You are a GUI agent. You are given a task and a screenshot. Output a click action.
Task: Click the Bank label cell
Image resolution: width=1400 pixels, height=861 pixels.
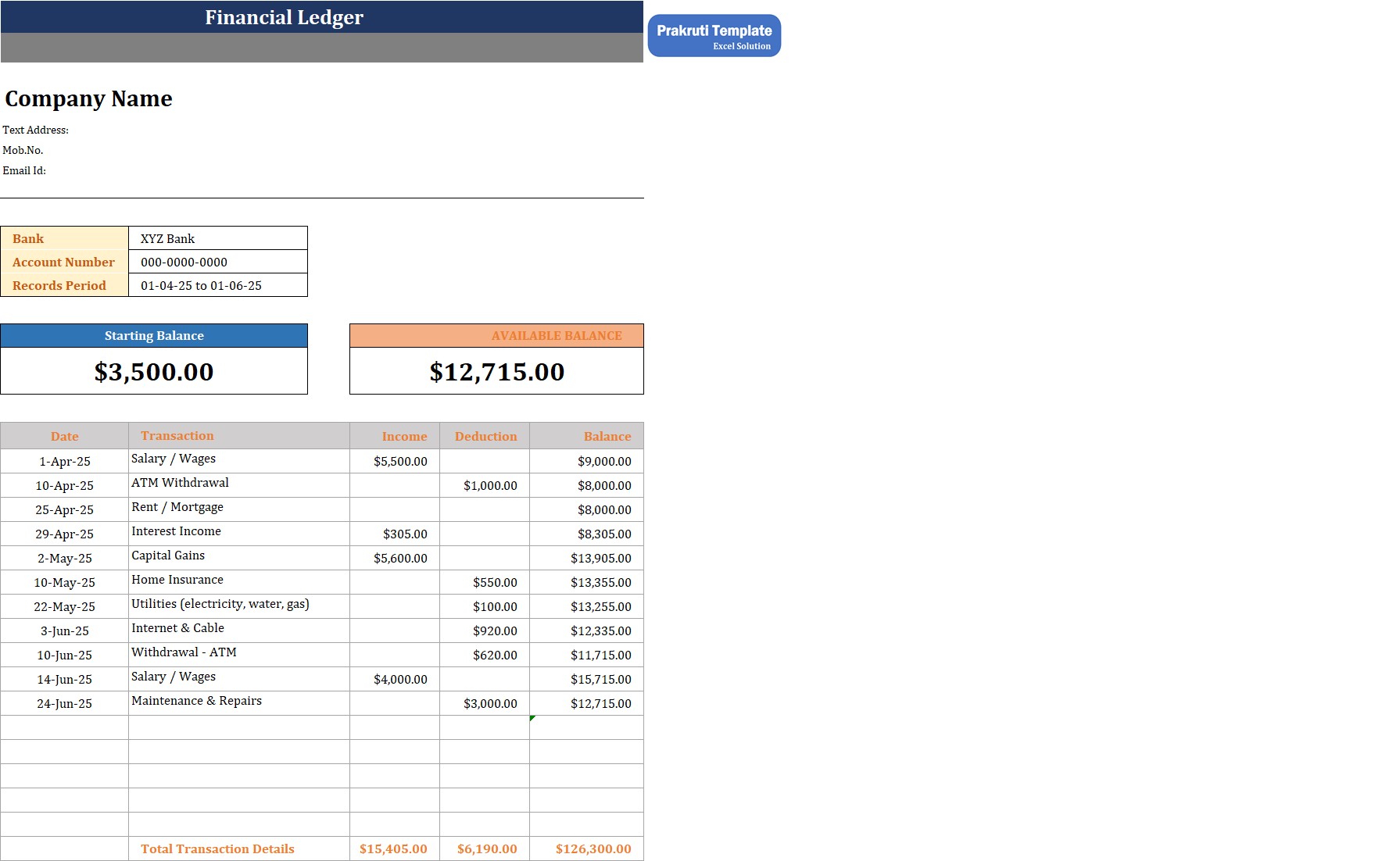[x=65, y=238]
